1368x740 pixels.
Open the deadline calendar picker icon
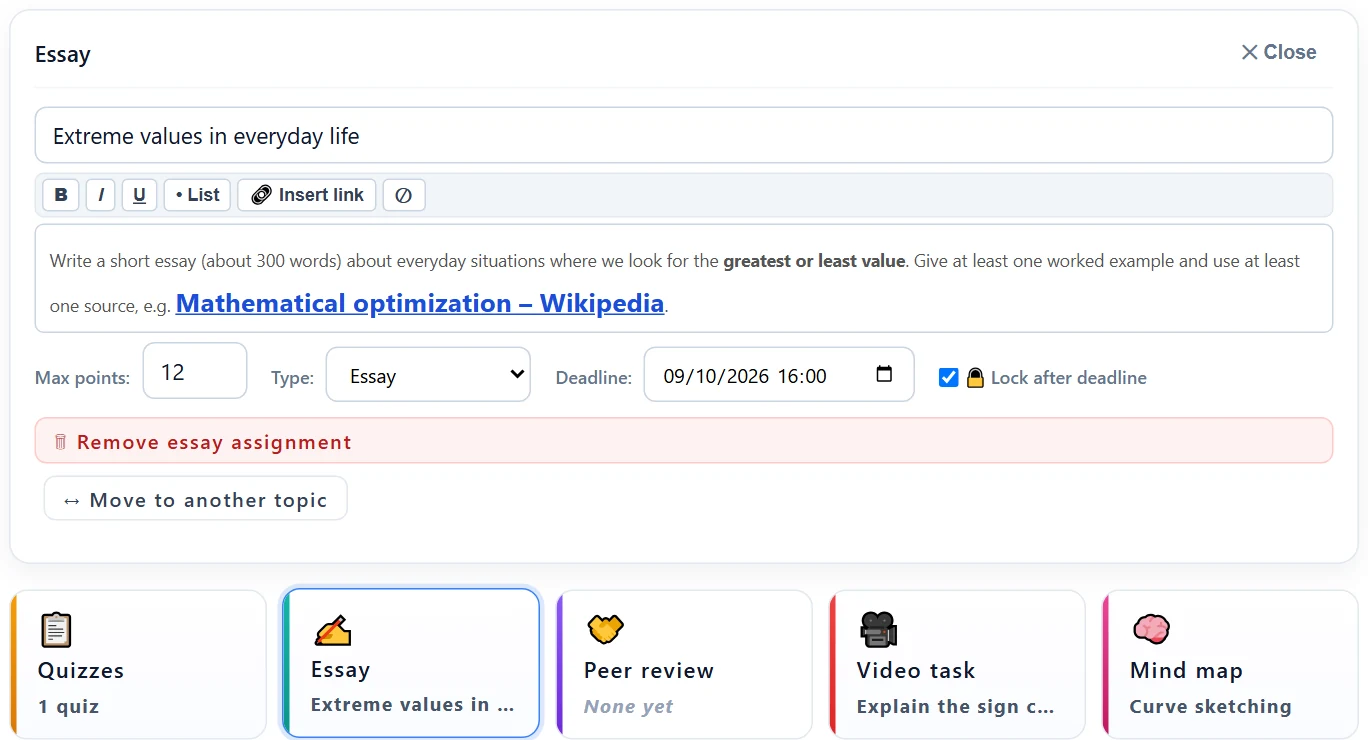(884, 375)
